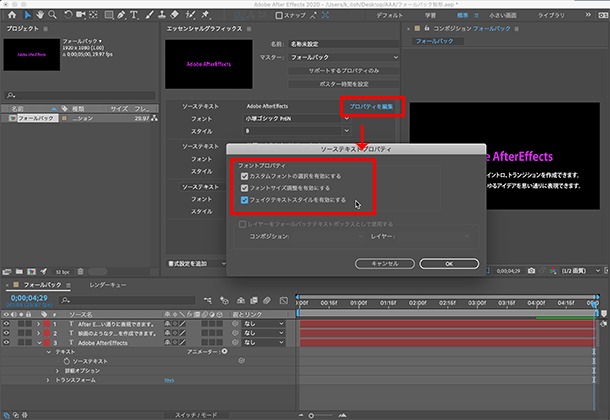Switch to the 小さい画面 workspace
The image size is (610, 420).
[x=503, y=15]
